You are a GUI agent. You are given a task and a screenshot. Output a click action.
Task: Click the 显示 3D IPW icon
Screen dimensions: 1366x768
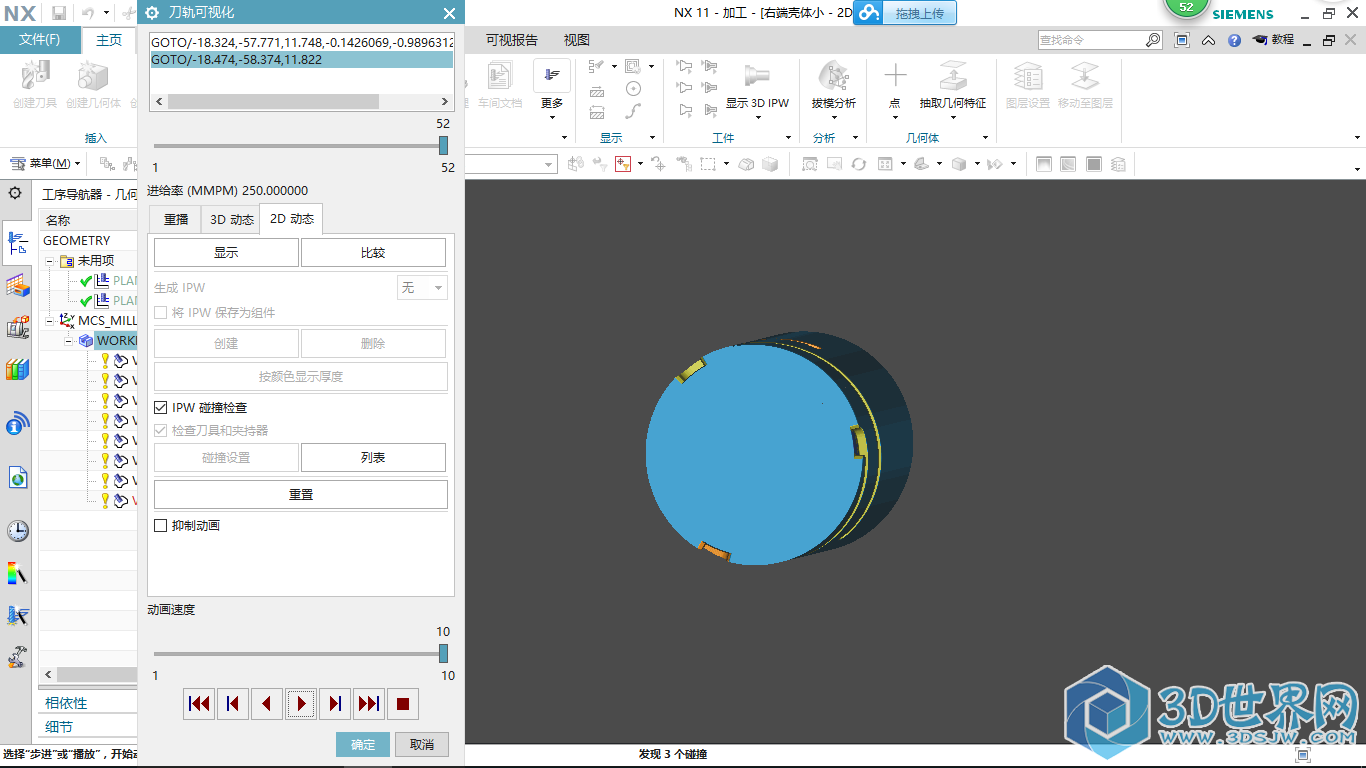click(757, 77)
